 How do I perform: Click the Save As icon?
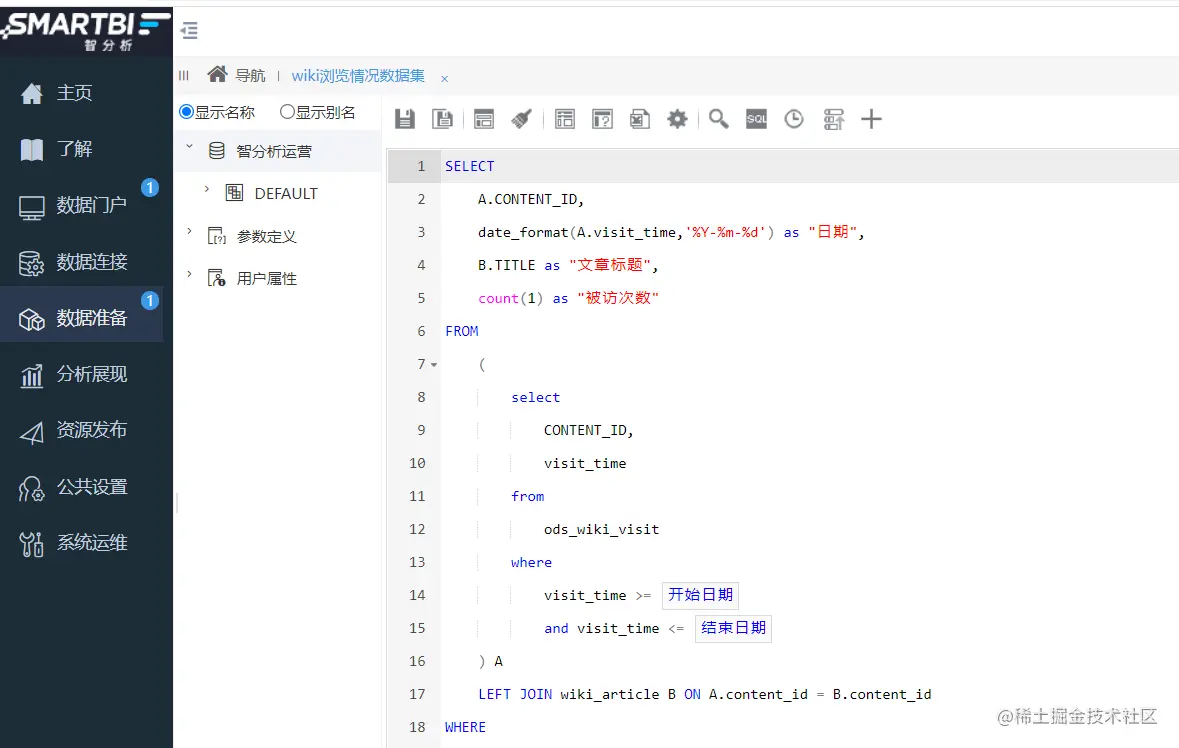tap(443, 118)
